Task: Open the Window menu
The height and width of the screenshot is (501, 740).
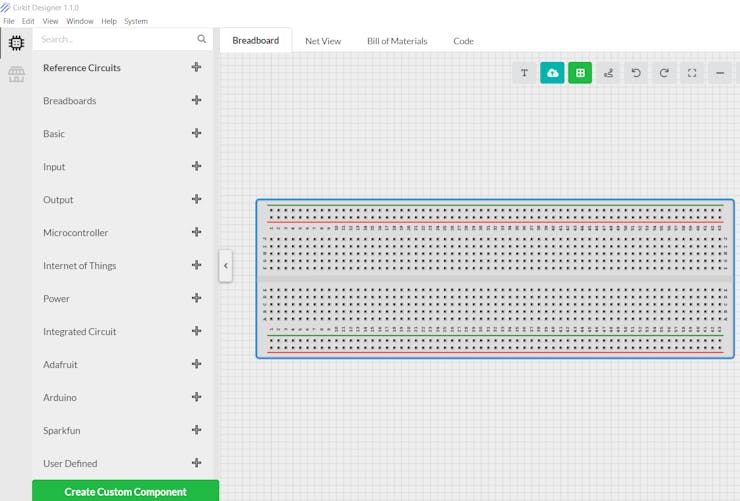Action: click(80, 21)
